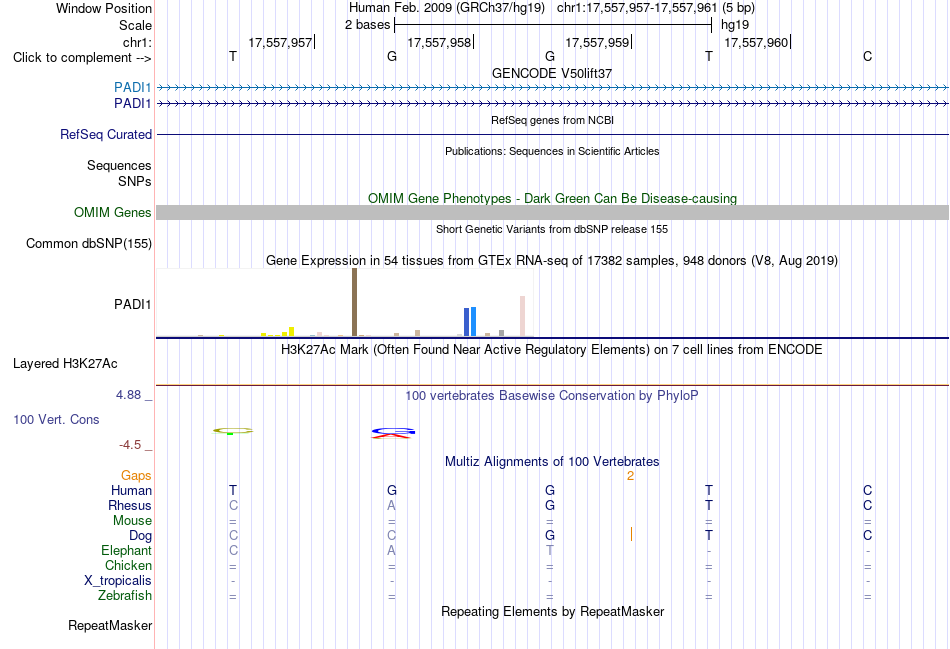Click the Elephant species row label
Image resolution: width=950 pixels, height=649 pixels.
pos(126,551)
